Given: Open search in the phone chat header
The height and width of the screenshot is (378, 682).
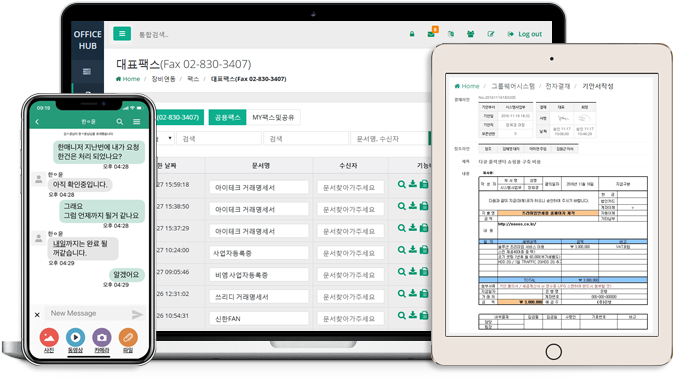Looking at the screenshot, I should tap(120, 121).
